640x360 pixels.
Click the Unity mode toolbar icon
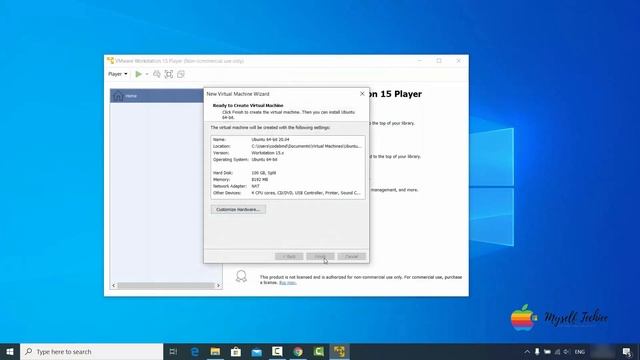click(x=181, y=74)
